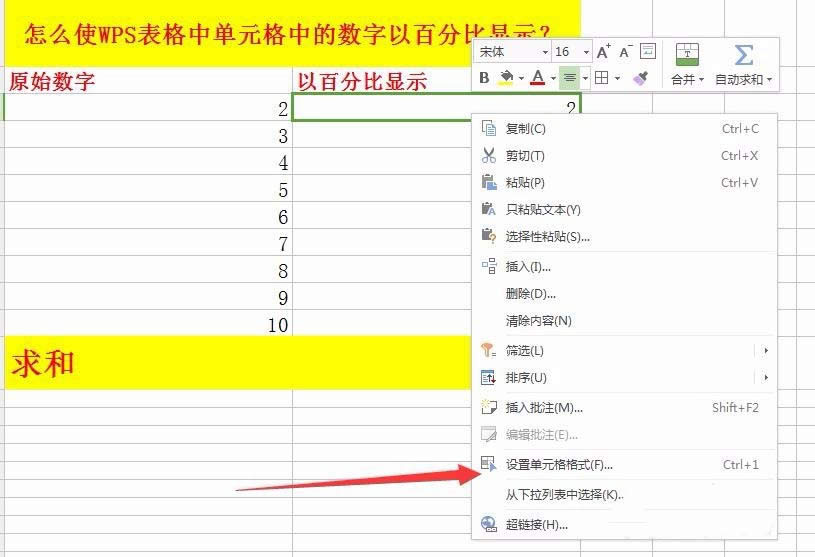
Task: Select 只粘贴文本(Y) menu entry
Action: [624, 210]
